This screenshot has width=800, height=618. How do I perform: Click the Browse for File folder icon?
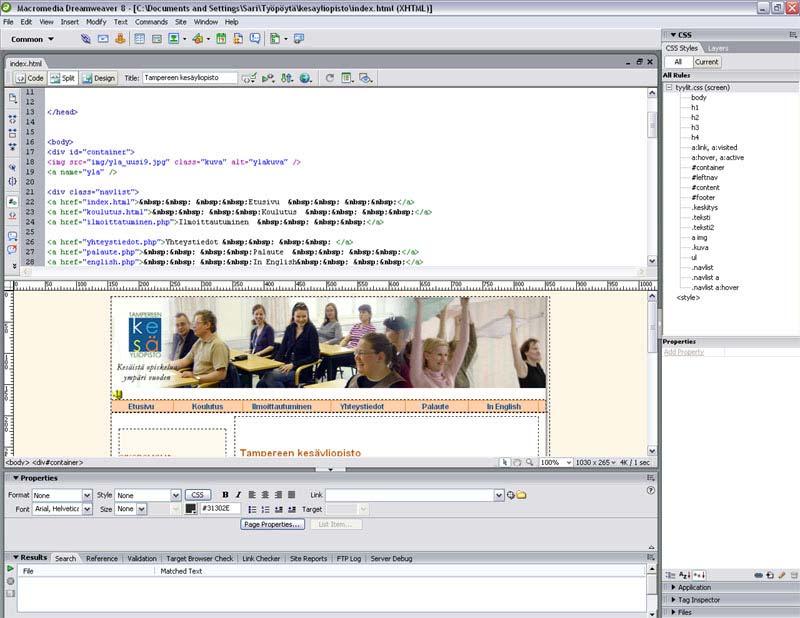[x=521, y=495]
